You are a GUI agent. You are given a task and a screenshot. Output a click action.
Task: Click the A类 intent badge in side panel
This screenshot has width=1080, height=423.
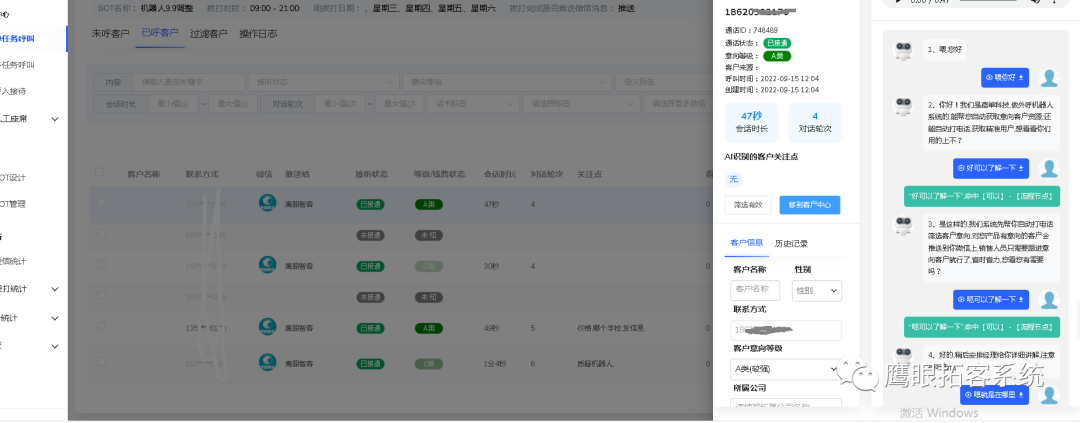pyautogui.click(x=777, y=56)
